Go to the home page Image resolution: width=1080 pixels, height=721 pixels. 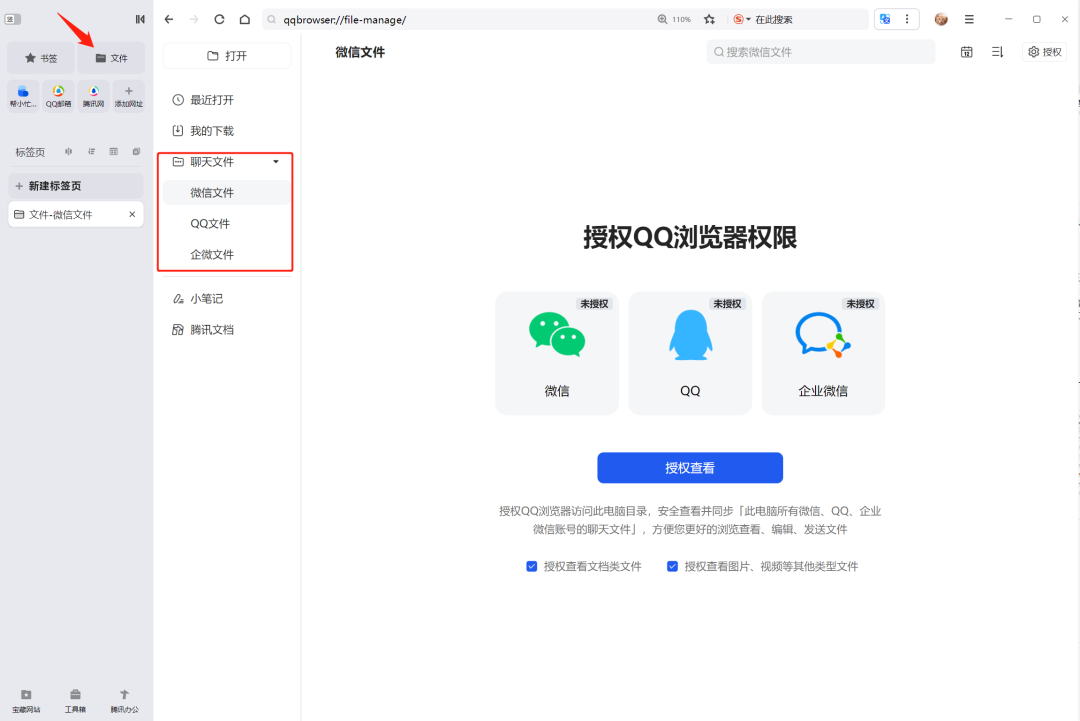(245, 19)
